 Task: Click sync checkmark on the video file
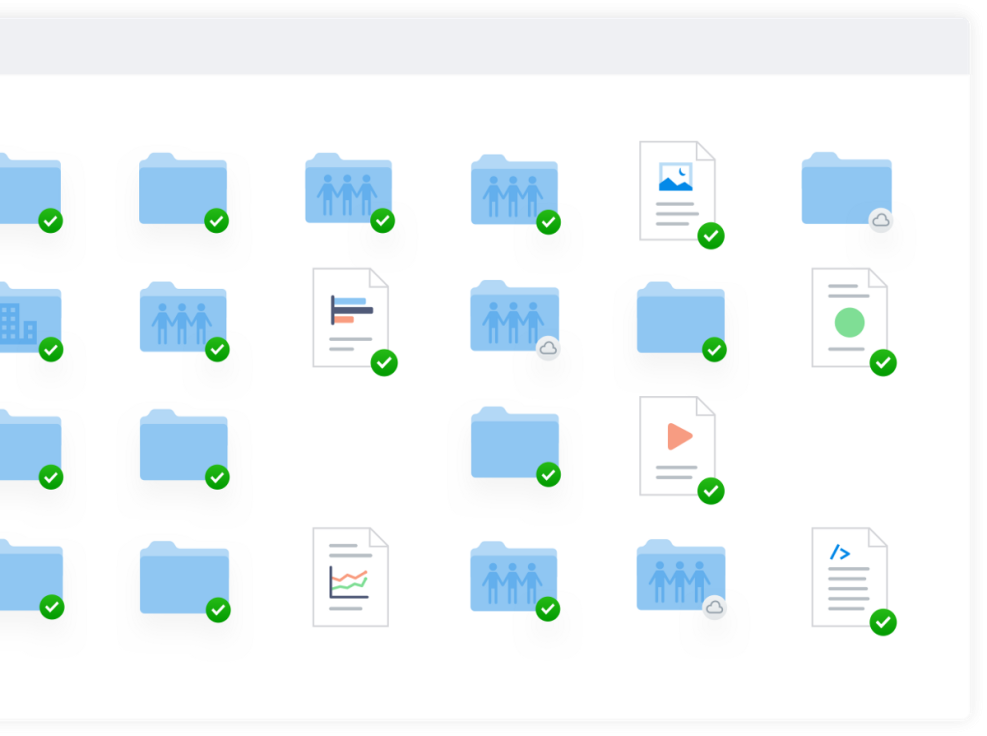[x=711, y=491]
